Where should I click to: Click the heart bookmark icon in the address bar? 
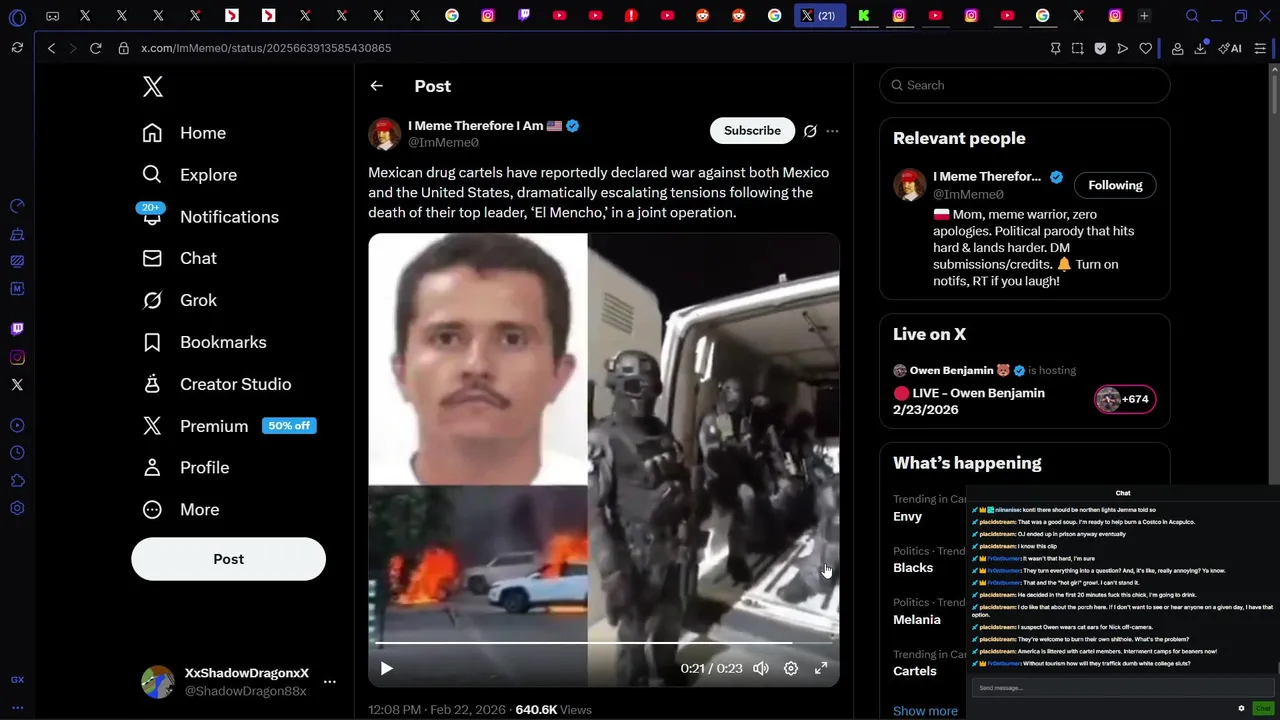coord(1145,48)
